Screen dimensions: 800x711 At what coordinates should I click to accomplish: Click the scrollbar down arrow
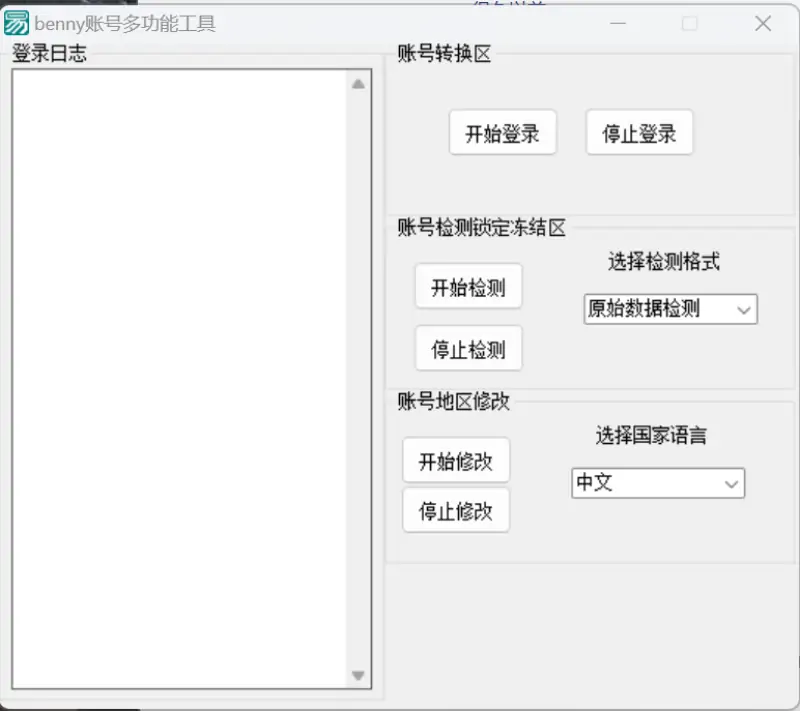point(358,675)
